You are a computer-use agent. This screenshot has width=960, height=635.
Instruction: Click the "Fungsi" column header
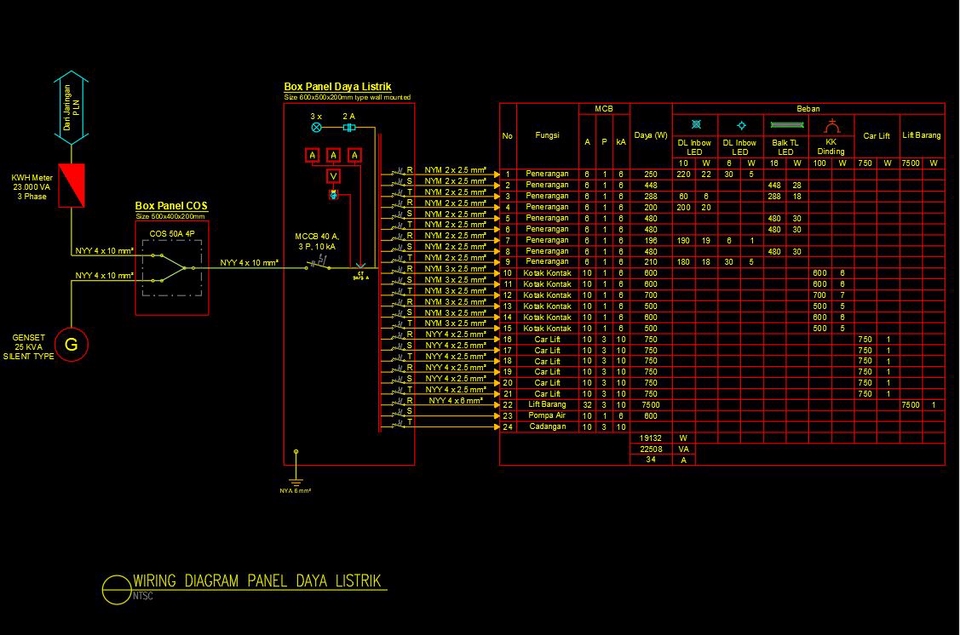click(547, 135)
